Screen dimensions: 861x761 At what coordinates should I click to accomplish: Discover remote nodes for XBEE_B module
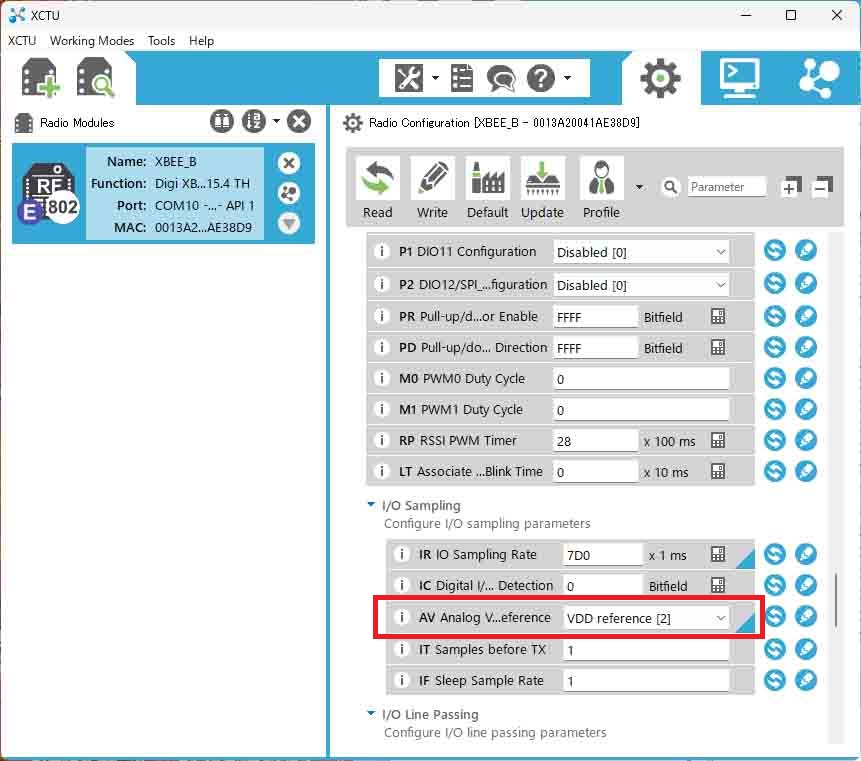coord(289,193)
